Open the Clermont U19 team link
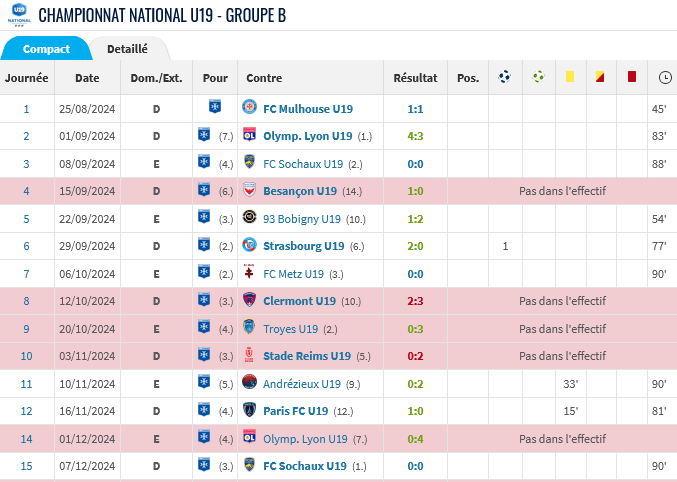The height and width of the screenshot is (482, 677). pos(299,301)
